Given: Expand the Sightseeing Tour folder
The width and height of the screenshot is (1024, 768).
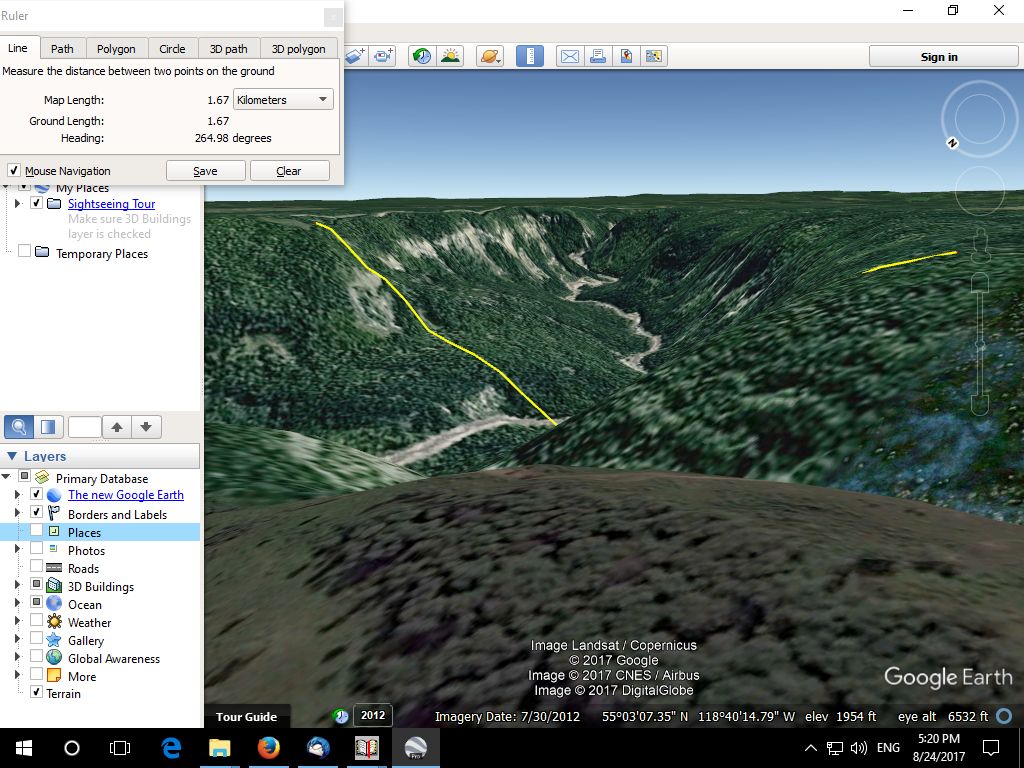Looking at the screenshot, I should [18, 204].
